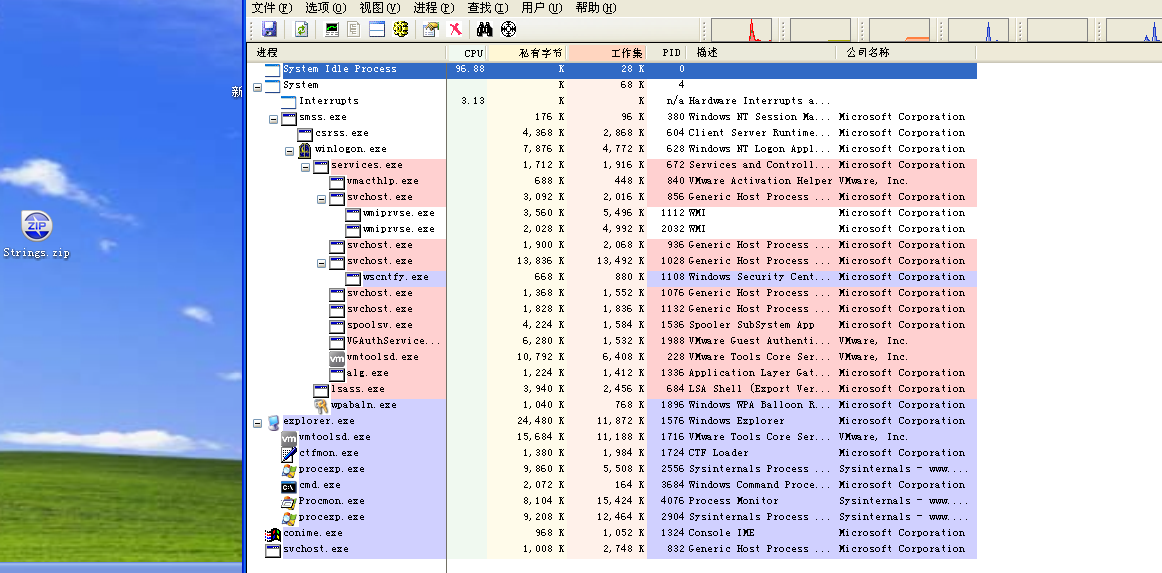This screenshot has height=573, width=1162.
Task: Sort by the 进程 column header
Action: pyautogui.click(x=347, y=53)
